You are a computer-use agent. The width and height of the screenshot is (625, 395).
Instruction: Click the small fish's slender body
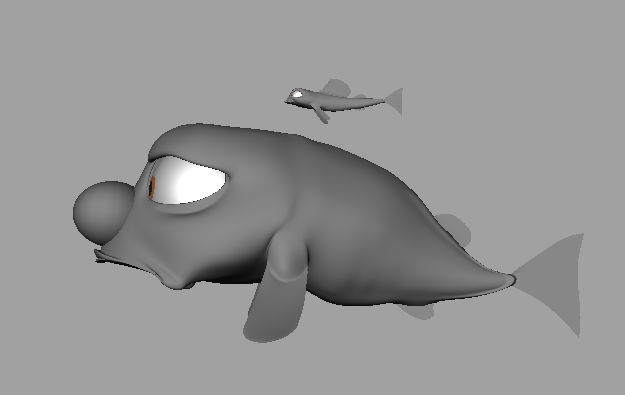[347, 103]
